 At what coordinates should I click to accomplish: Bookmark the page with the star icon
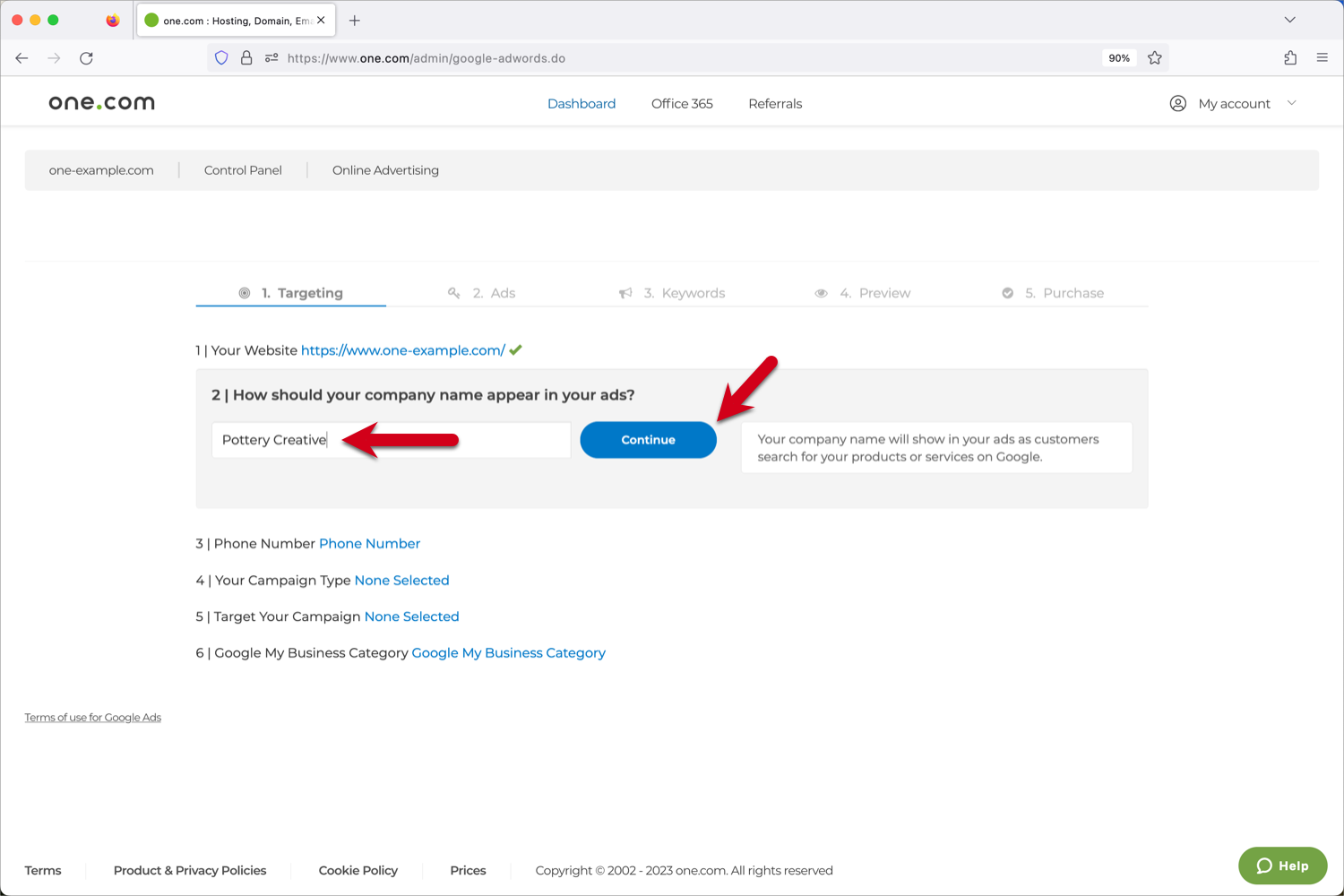click(x=1155, y=57)
